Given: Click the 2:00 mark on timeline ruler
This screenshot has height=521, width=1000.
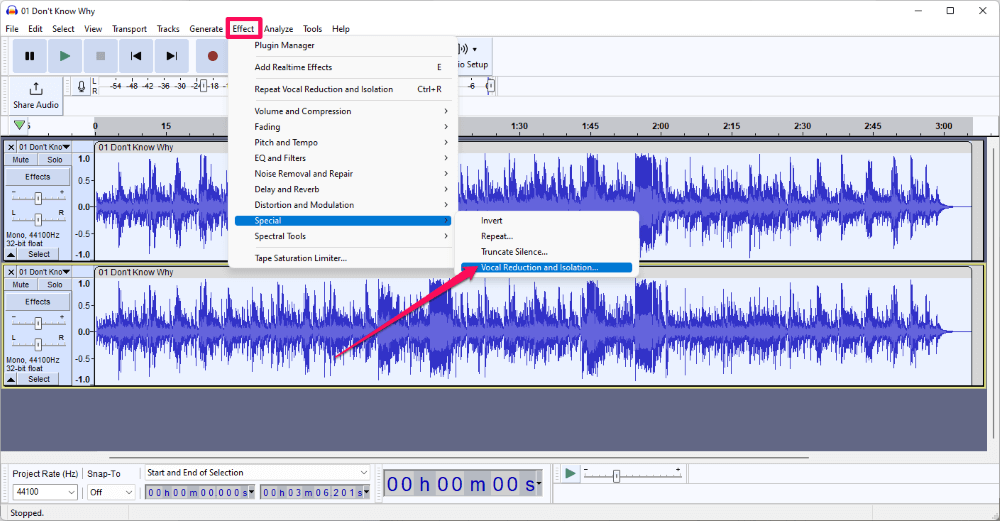Looking at the screenshot, I should [x=660, y=126].
